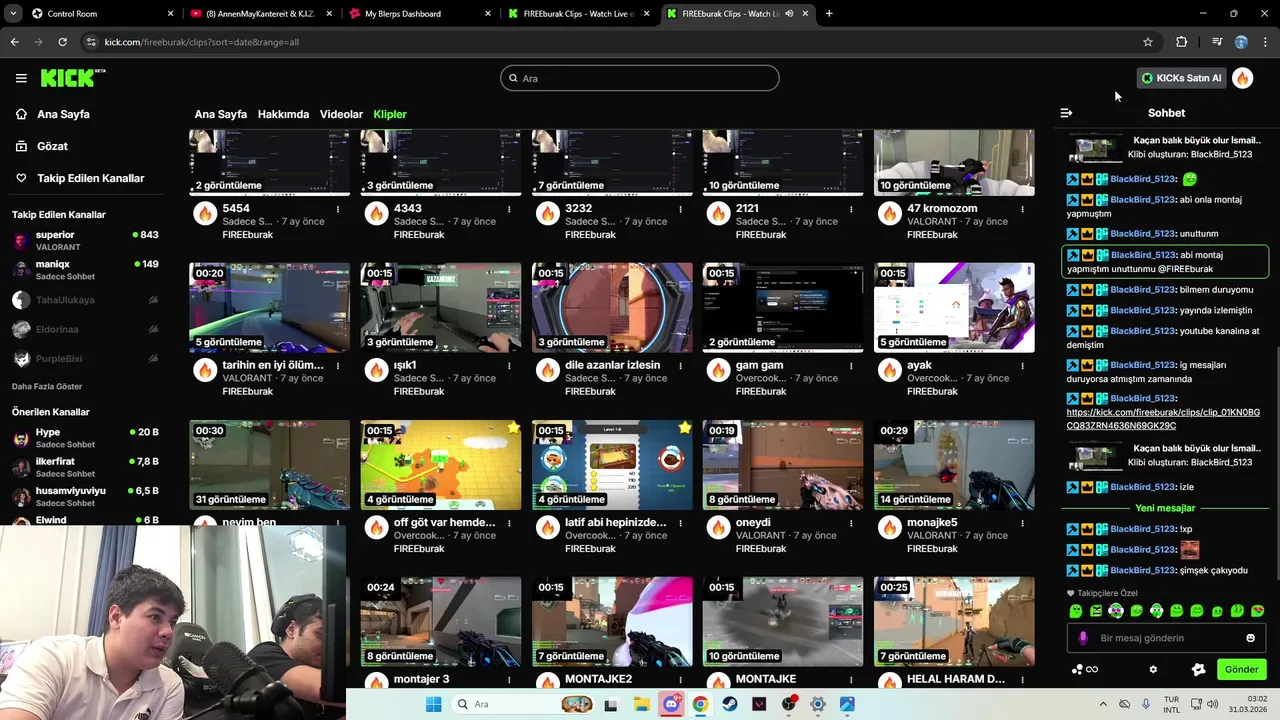Send chat message with Gönder button
The image size is (1280, 720).
point(1241,669)
